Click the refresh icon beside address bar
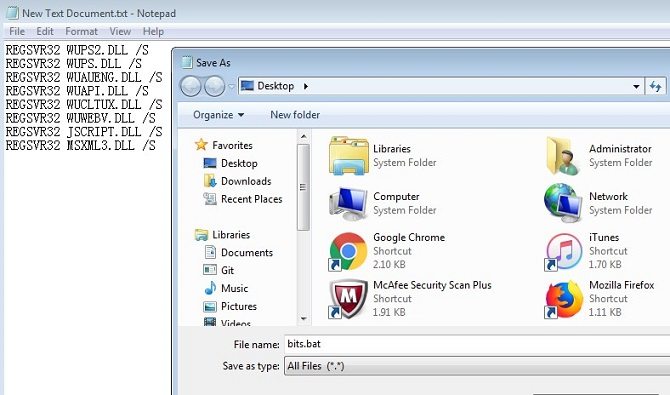Image resolution: width=670 pixels, height=395 pixels. pyautogui.click(x=655, y=86)
